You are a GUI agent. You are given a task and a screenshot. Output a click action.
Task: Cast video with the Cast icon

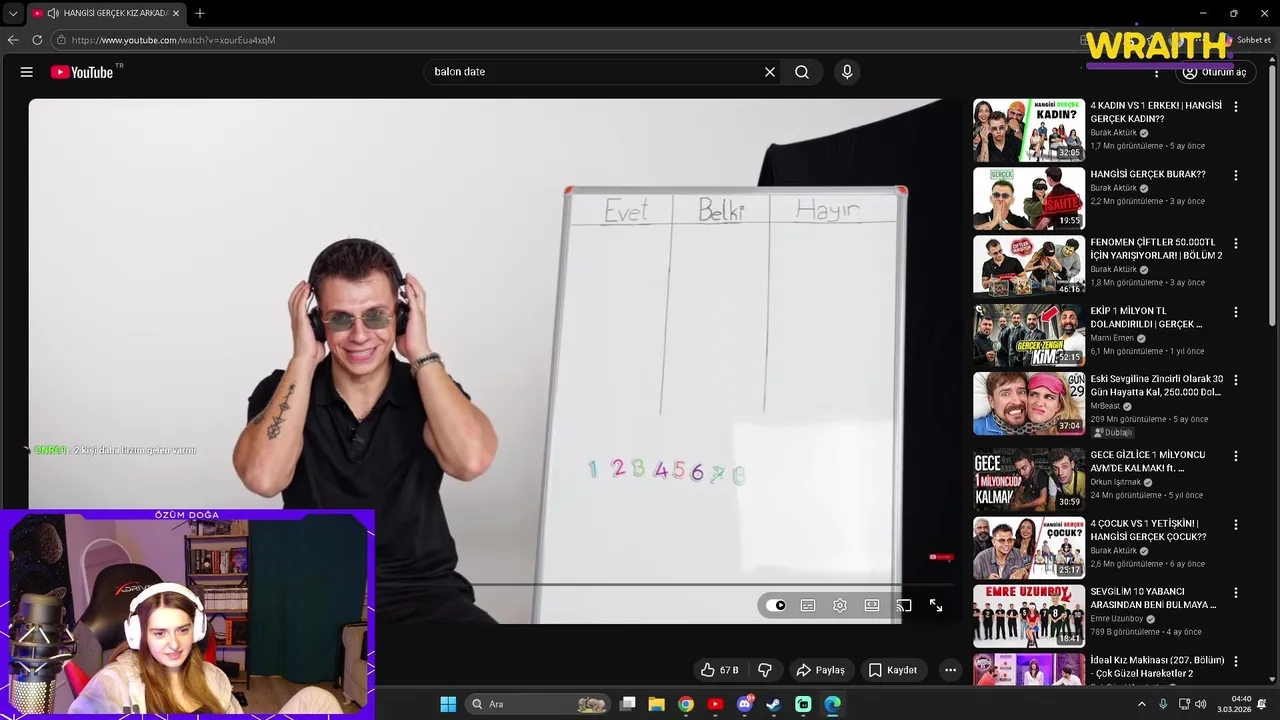(x=904, y=605)
